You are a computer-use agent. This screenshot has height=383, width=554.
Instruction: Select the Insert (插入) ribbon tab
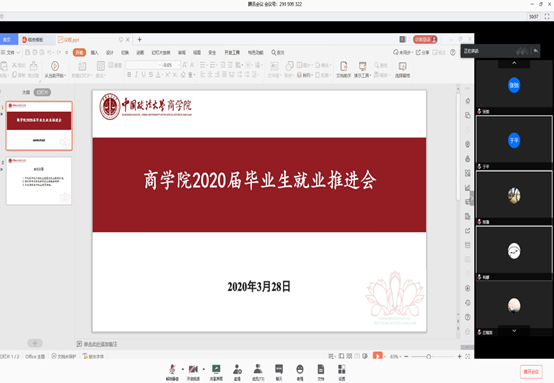click(x=95, y=52)
